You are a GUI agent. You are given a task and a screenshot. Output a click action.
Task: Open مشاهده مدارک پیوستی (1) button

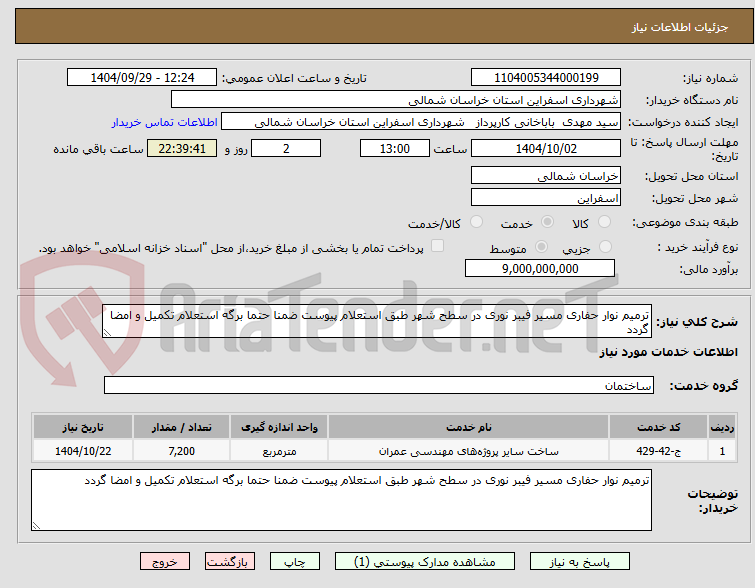(x=425, y=562)
